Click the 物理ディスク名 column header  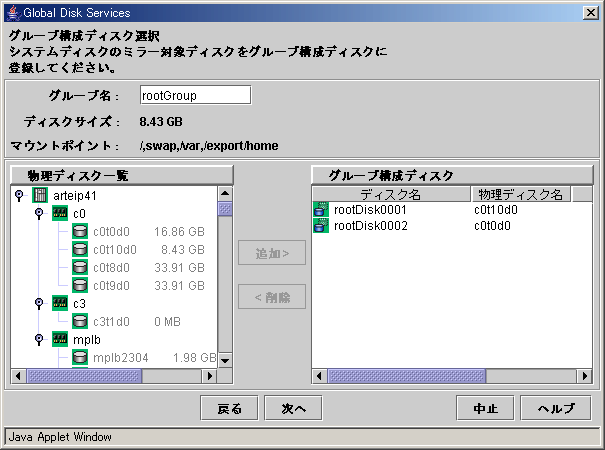pos(521,194)
